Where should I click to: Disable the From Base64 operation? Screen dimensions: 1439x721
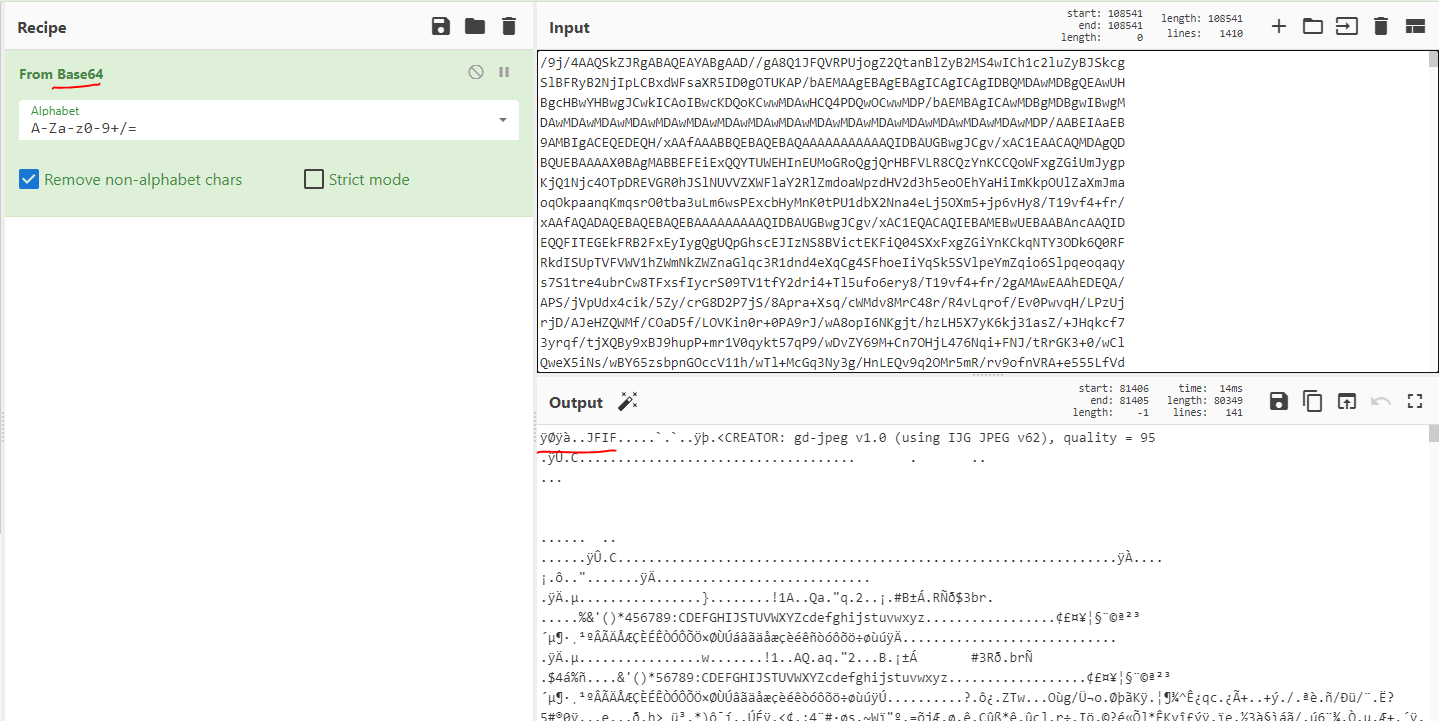coord(476,72)
